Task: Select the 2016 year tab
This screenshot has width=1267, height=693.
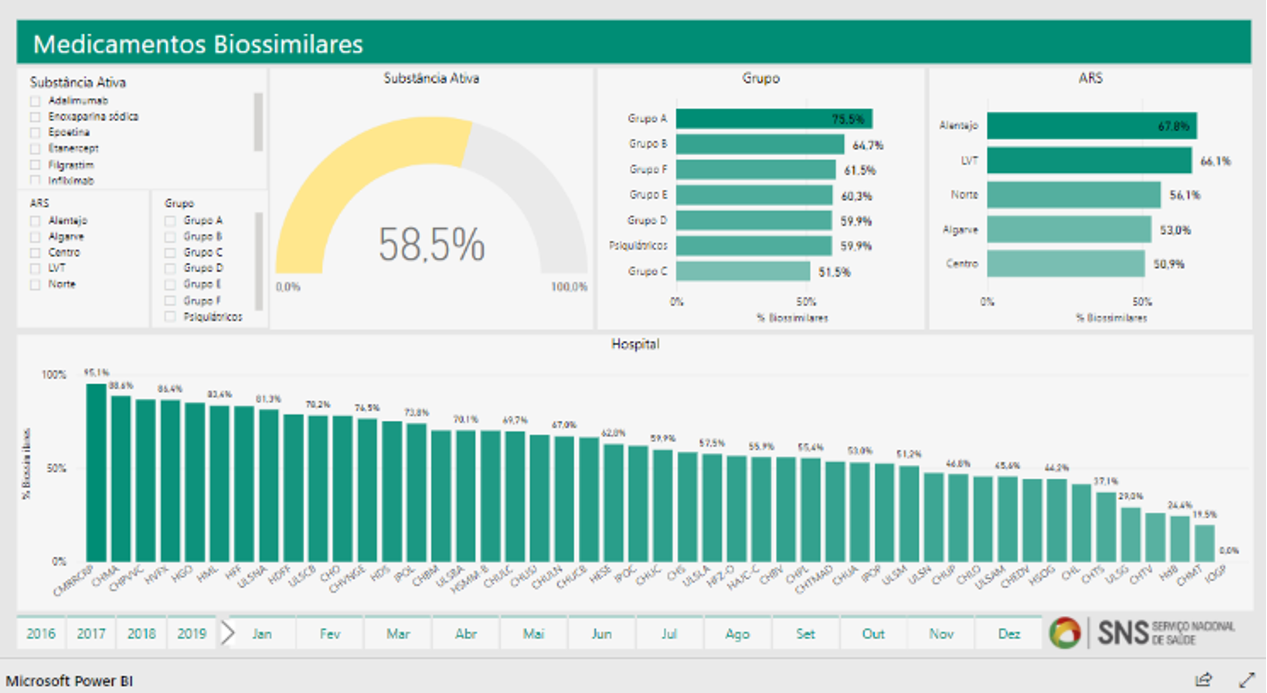Action: 41,634
